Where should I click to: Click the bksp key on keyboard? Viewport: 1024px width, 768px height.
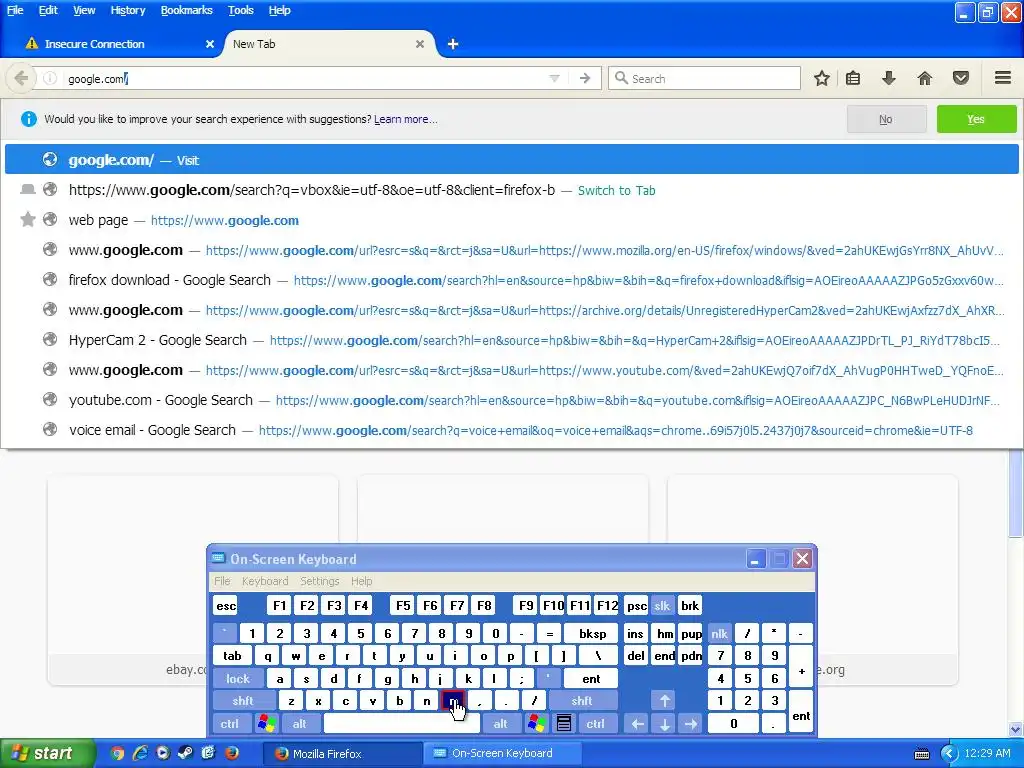592,633
